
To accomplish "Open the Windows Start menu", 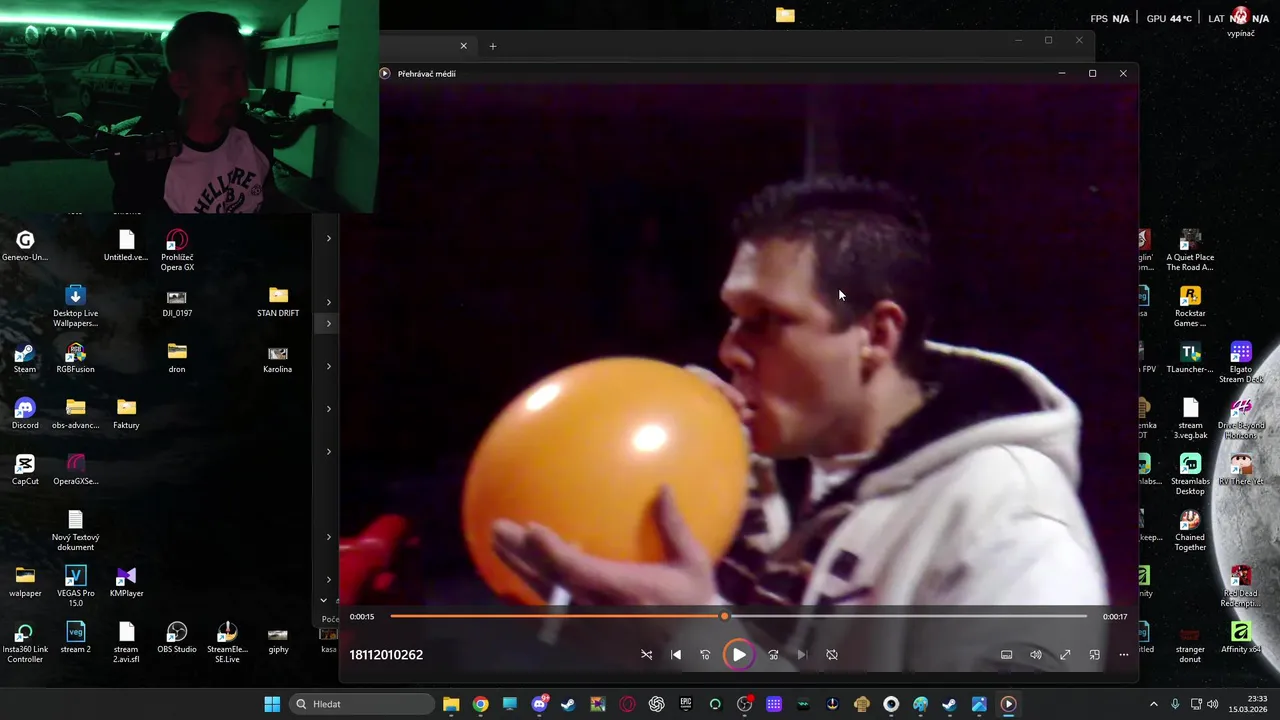I will pos(272,704).
